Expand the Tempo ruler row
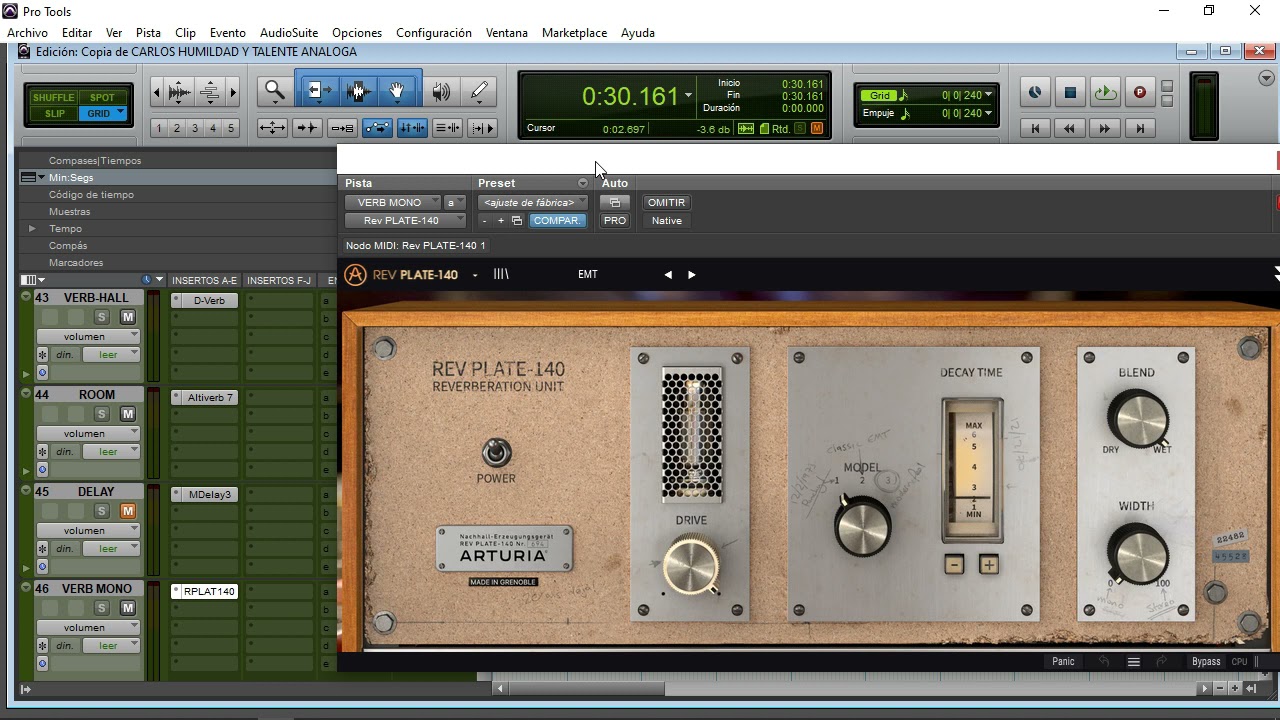Viewport: 1280px width, 720px height. (x=32, y=229)
